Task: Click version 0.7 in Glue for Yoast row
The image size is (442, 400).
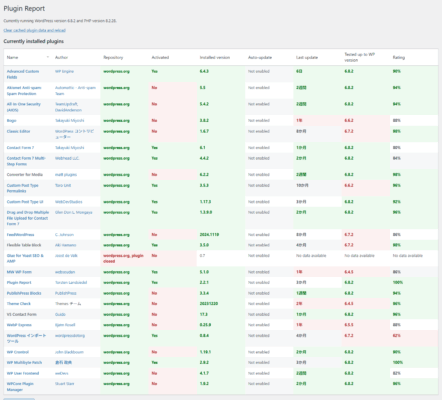Action: 202,256
